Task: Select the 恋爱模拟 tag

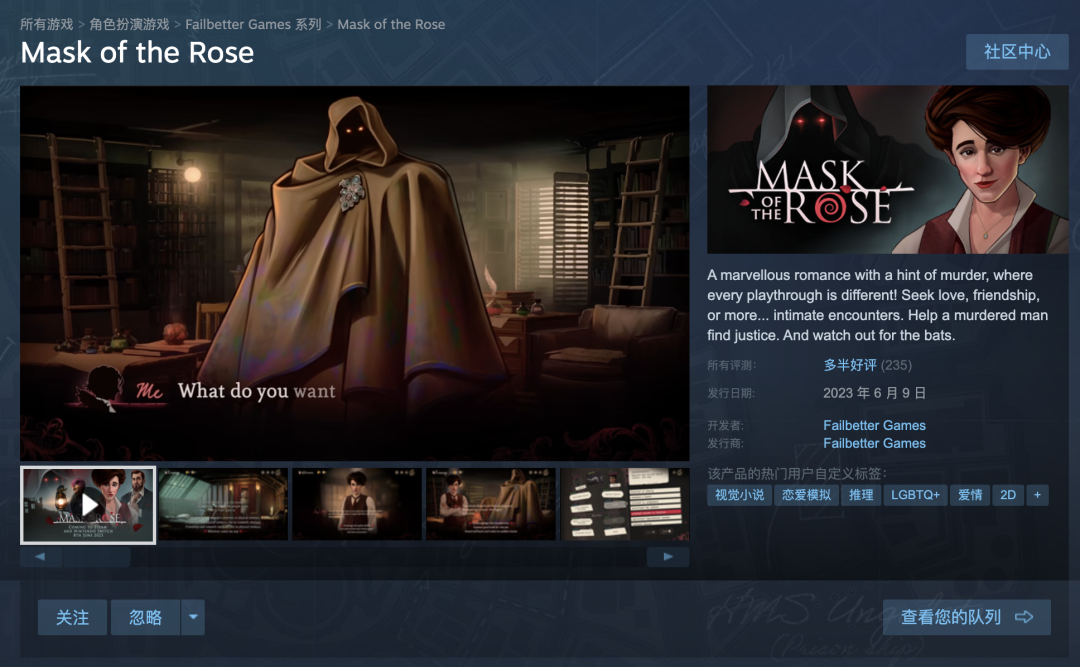Action: point(806,495)
